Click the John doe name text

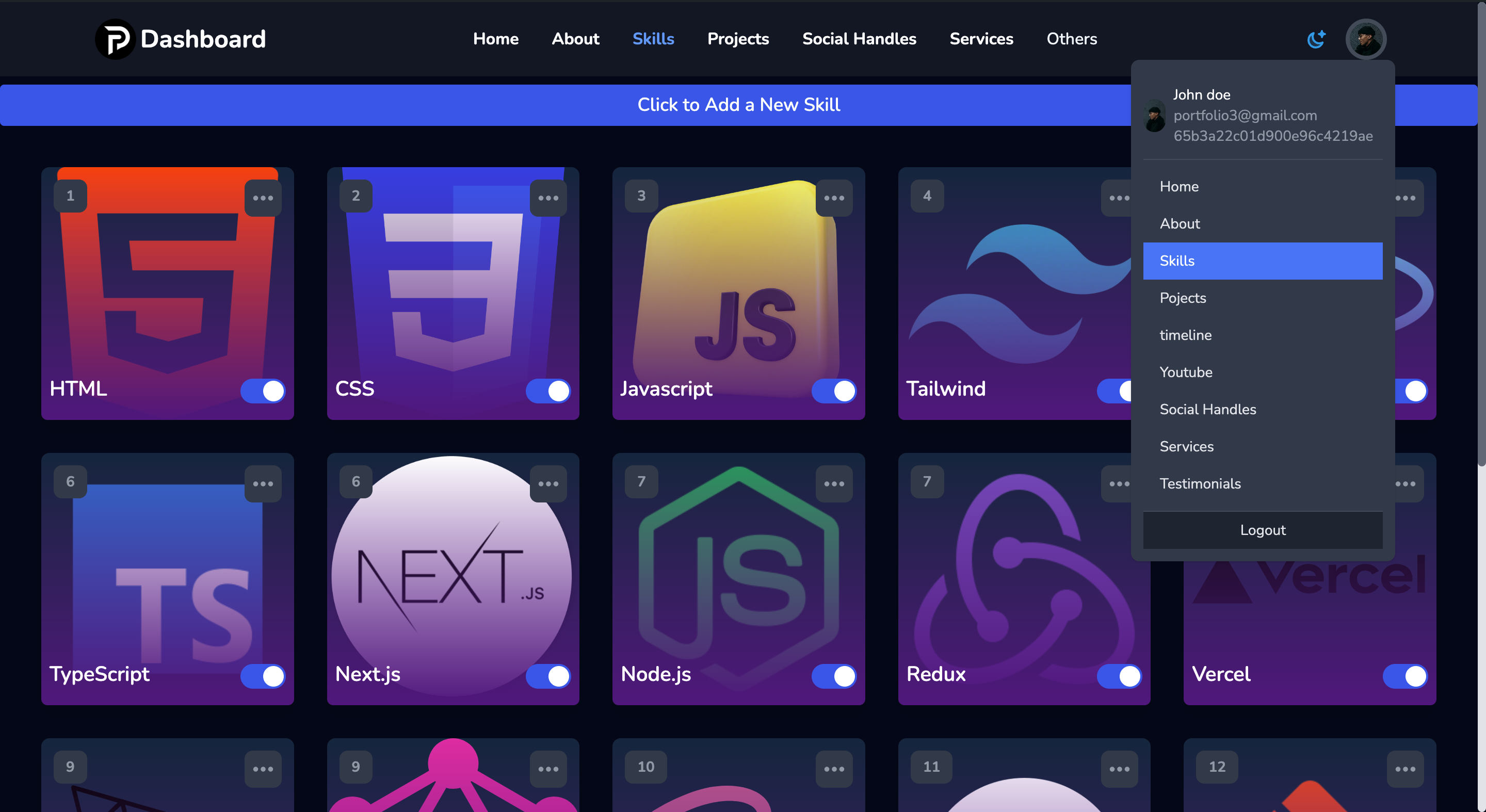click(x=1202, y=94)
